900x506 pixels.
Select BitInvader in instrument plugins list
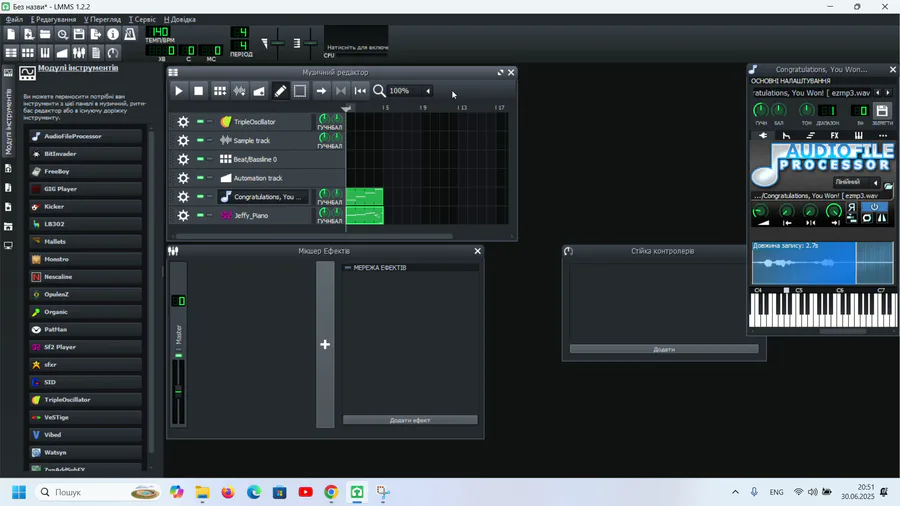tap(86, 154)
